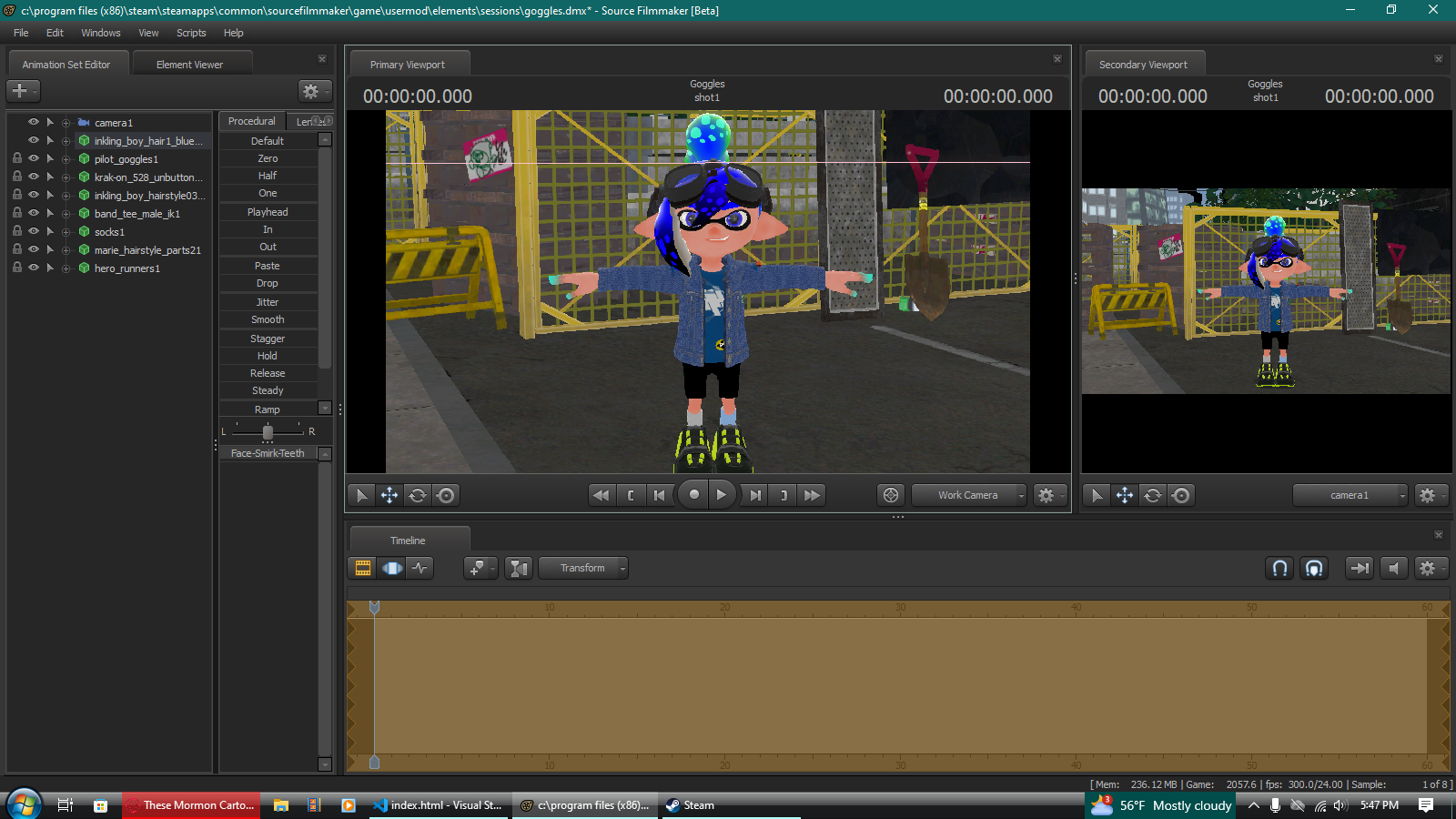Switch to the Graph Editor mode
1456x819 pixels.
(420, 568)
